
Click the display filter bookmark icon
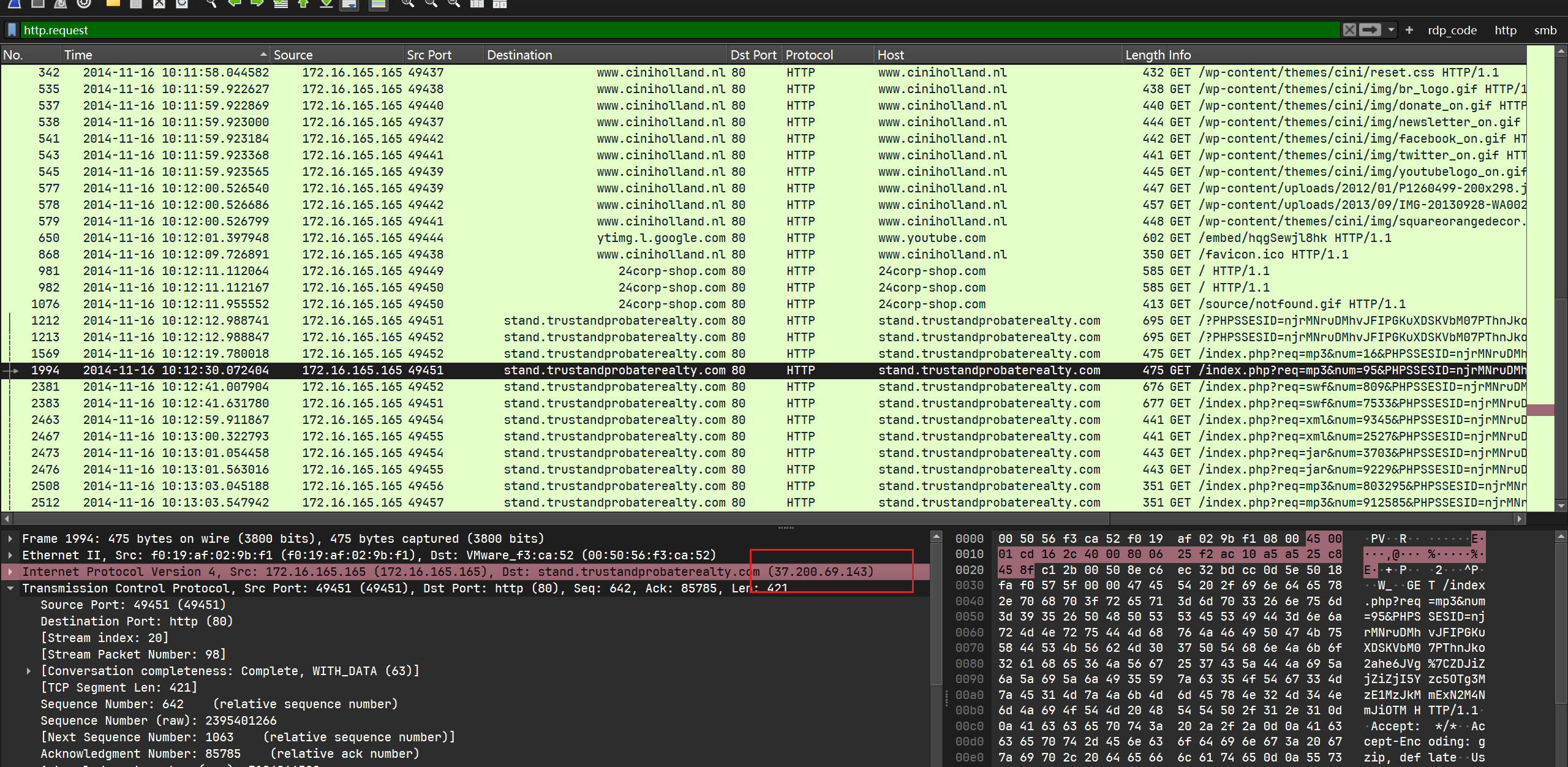(12, 30)
